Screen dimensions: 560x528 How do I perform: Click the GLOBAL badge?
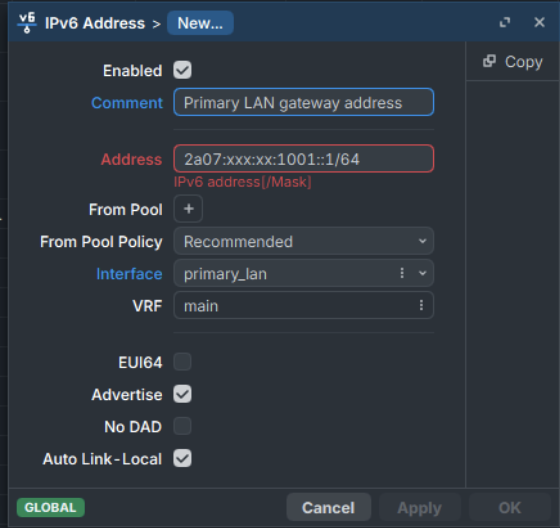pyautogui.click(x=51, y=507)
